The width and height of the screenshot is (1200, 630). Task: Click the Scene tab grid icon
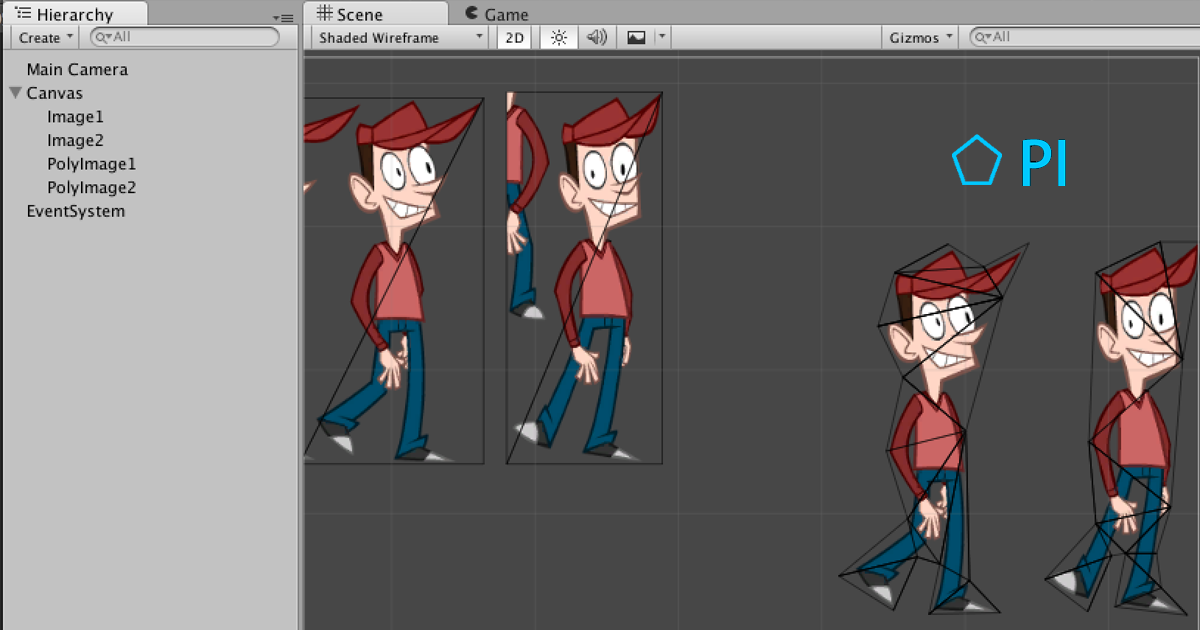[324, 13]
